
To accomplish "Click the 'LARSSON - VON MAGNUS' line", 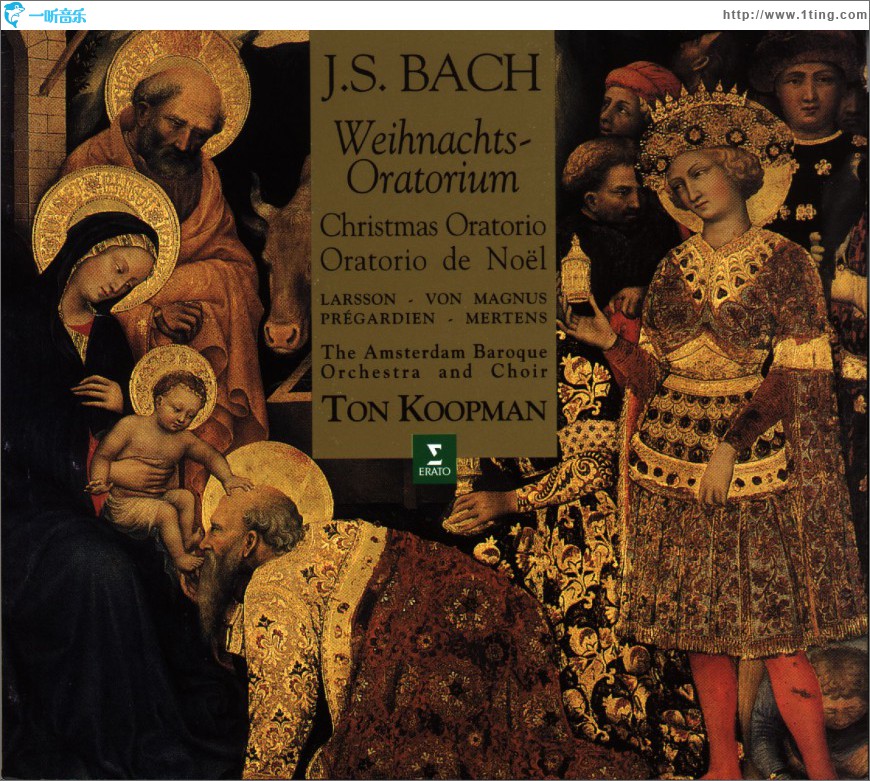I will pyautogui.click(x=433, y=299).
